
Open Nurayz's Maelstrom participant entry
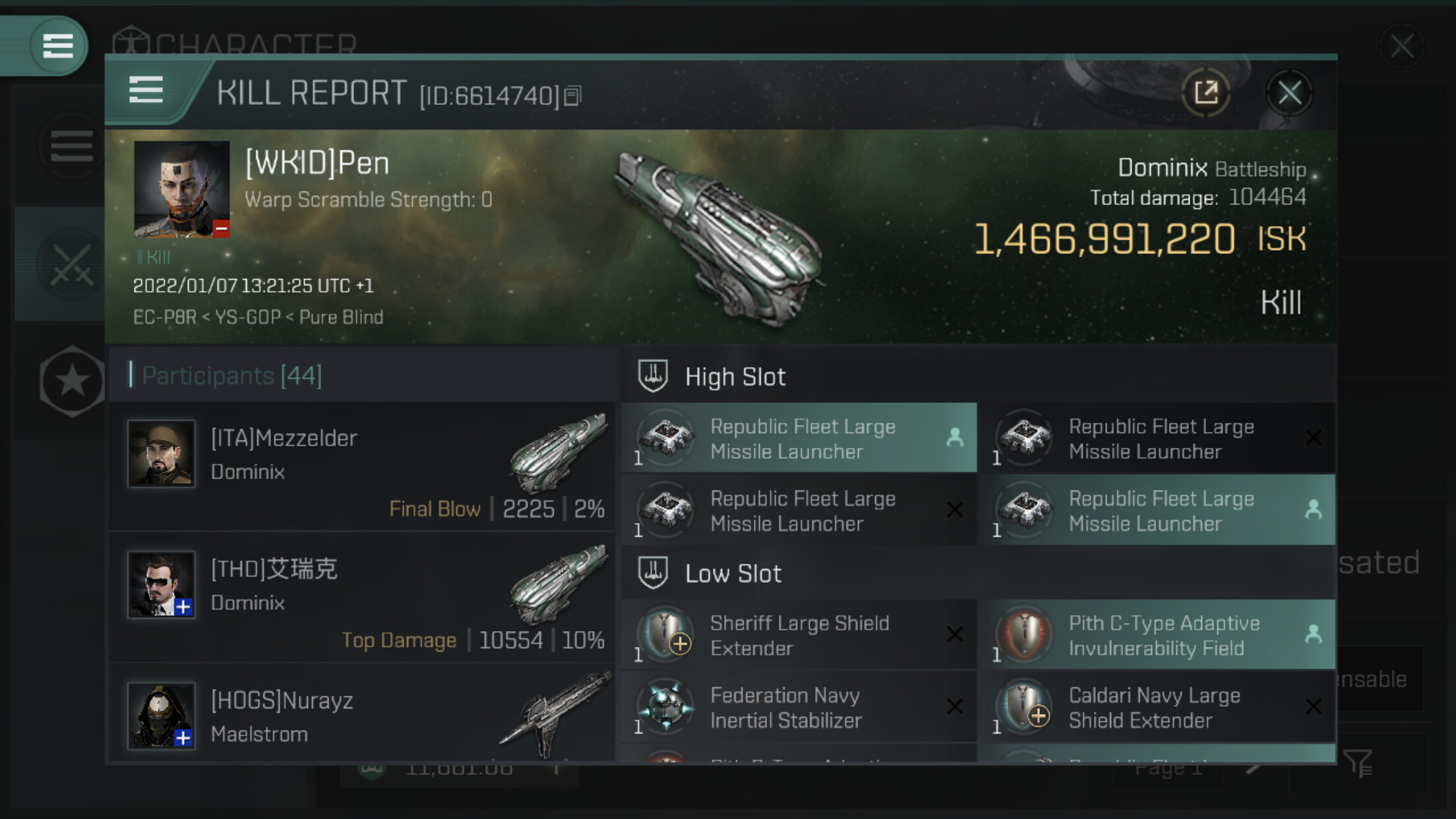pos(363,715)
